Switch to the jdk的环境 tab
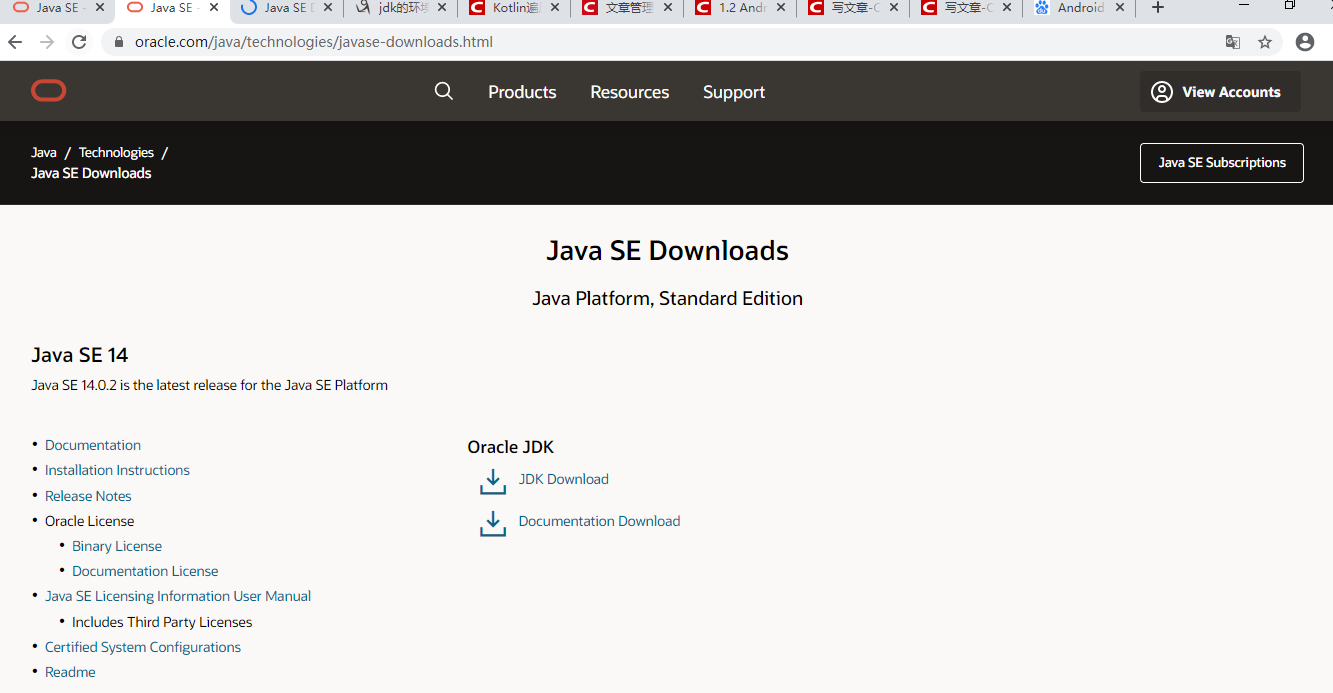 (x=399, y=8)
